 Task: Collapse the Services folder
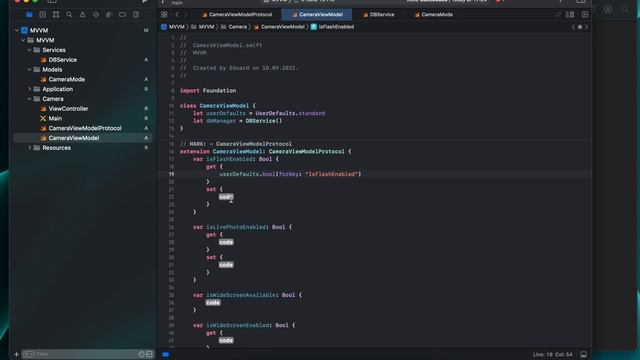[x=29, y=50]
